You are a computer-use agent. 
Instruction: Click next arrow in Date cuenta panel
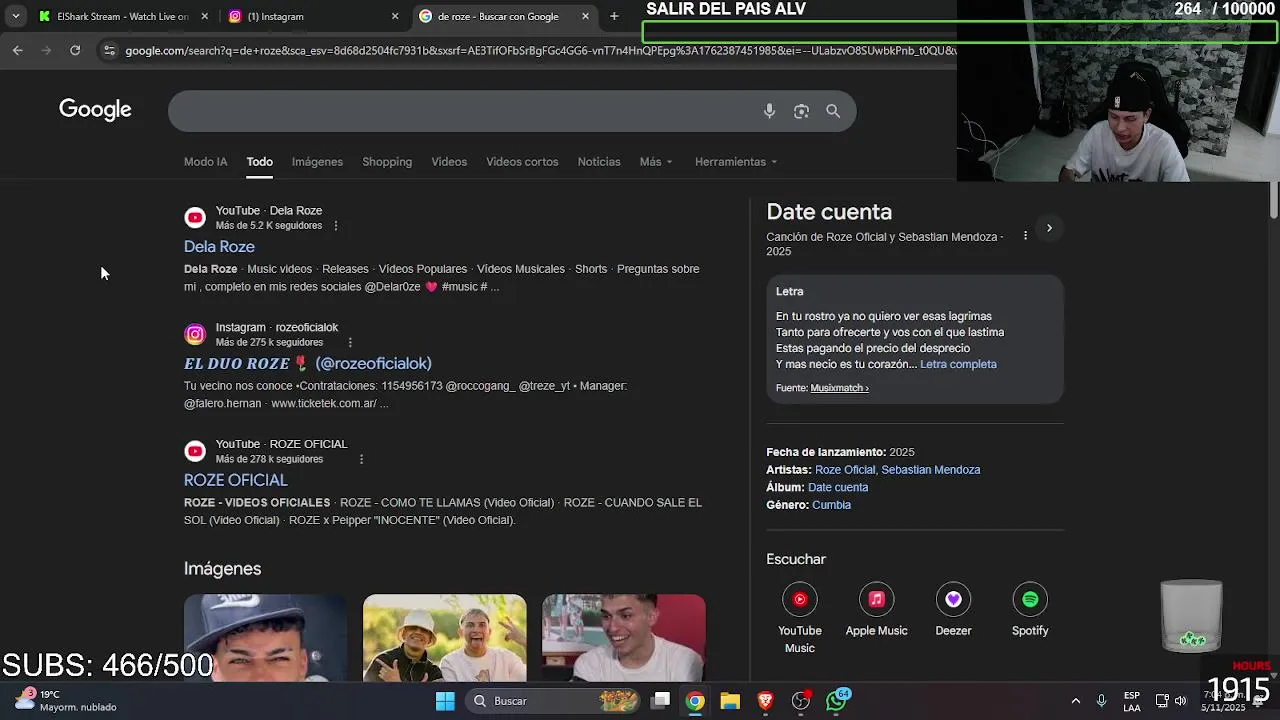click(x=1049, y=228)
